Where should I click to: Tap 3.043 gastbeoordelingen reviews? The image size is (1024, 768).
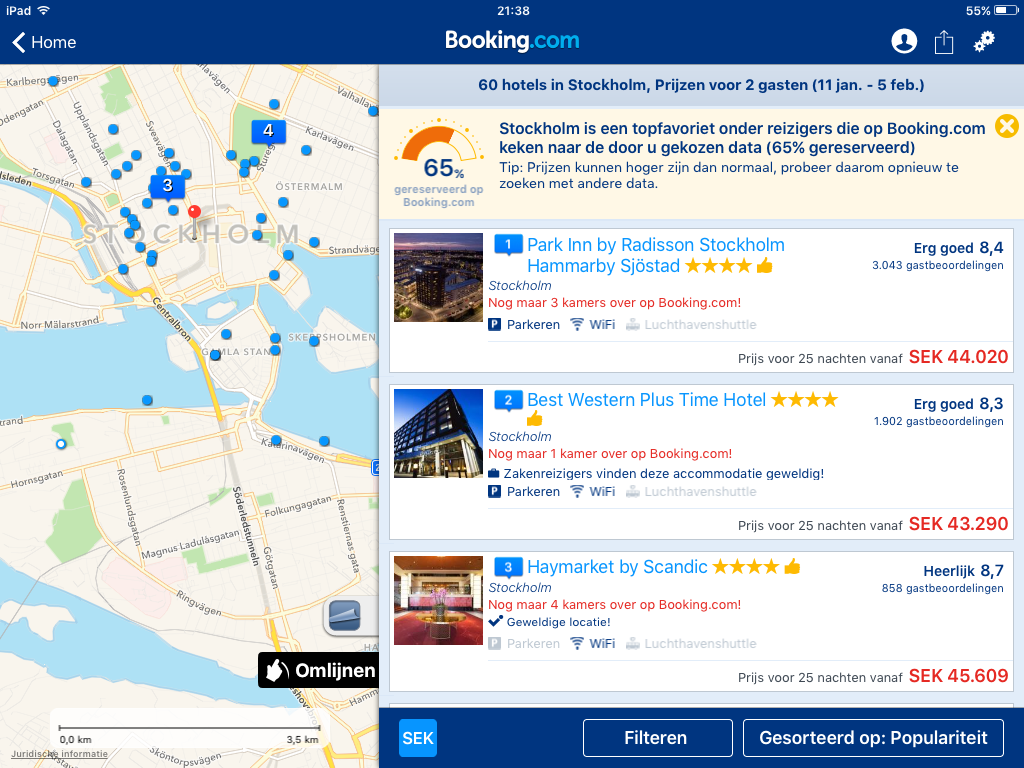(x=937, y=265)
